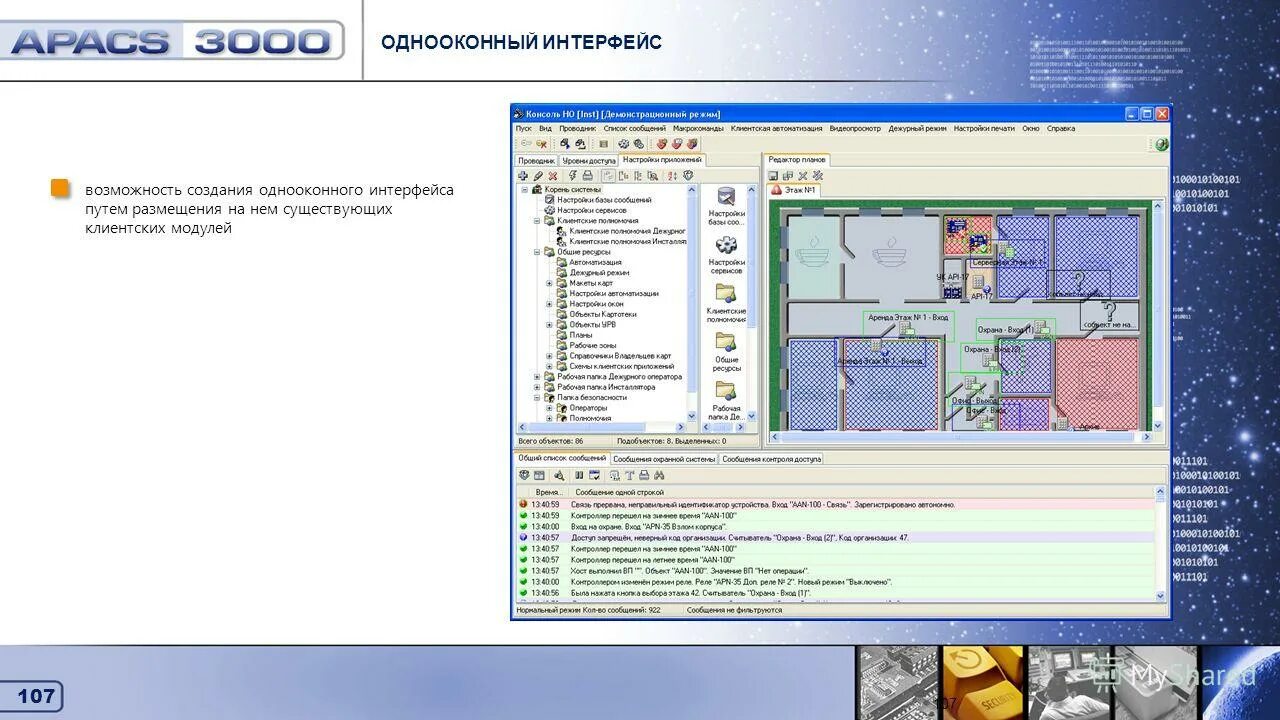Viewport: 1280px width, 720px height.
Task: Click the shield icon in explorer toolbar
Action: point(688,175)
